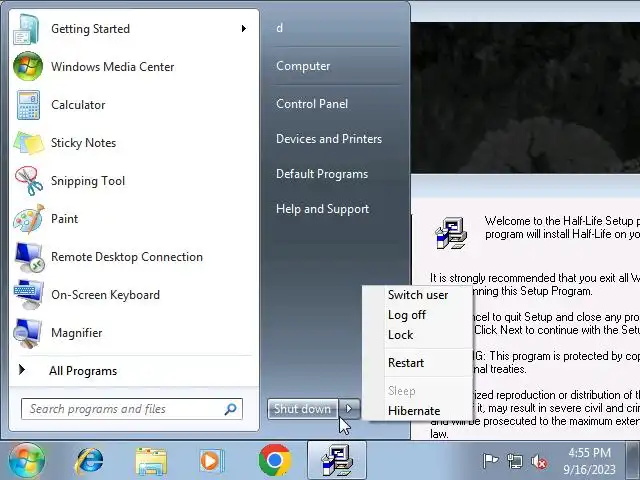Click the Magnifier icon

click(x=28, y=333)
